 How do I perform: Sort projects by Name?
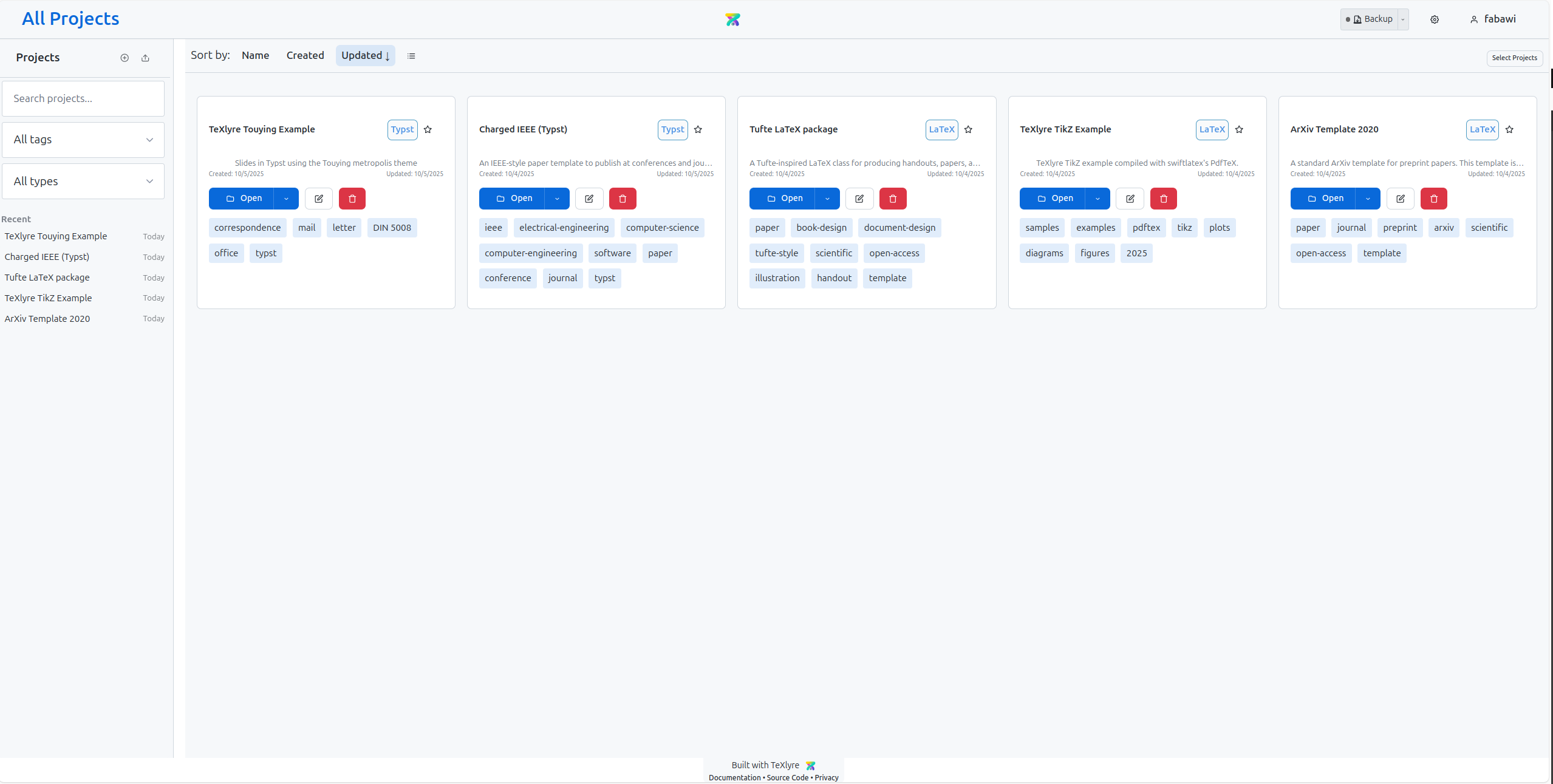pyautogui.click(x=255, y=55)
